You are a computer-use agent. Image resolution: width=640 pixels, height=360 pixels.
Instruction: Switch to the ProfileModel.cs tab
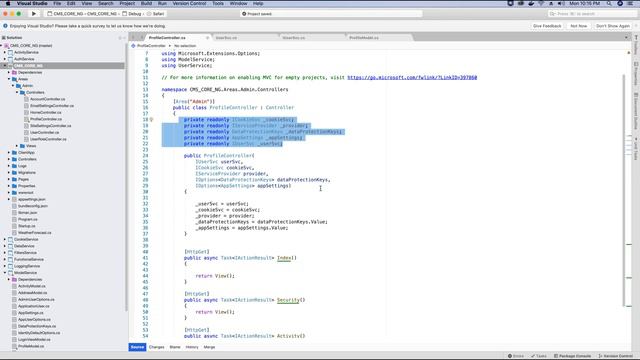click(x=364, y=38)
